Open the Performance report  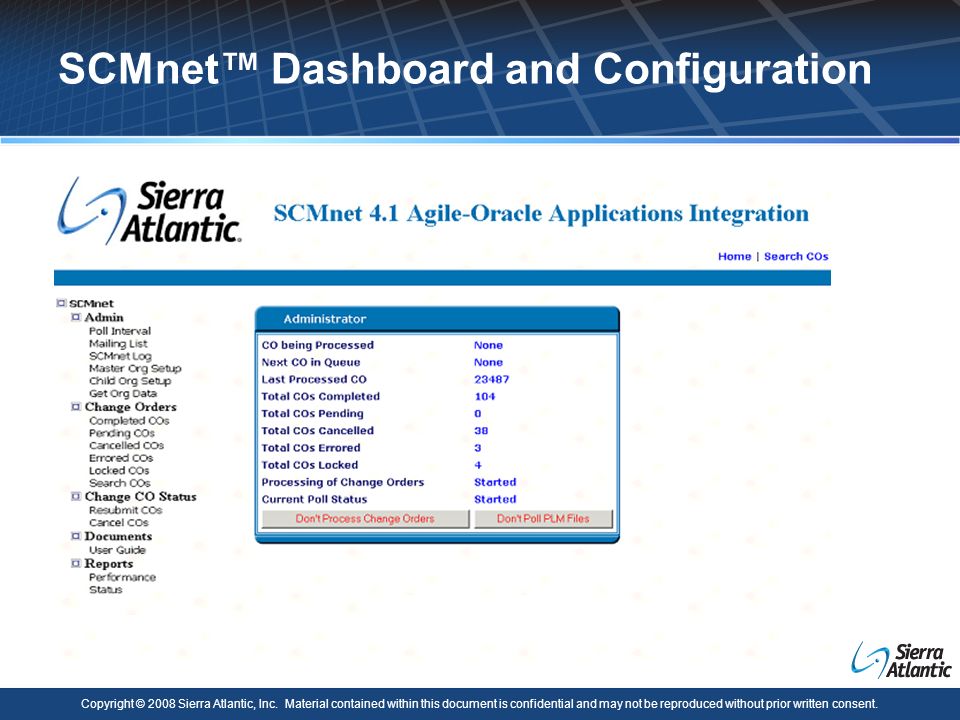(x=122, y=577)
